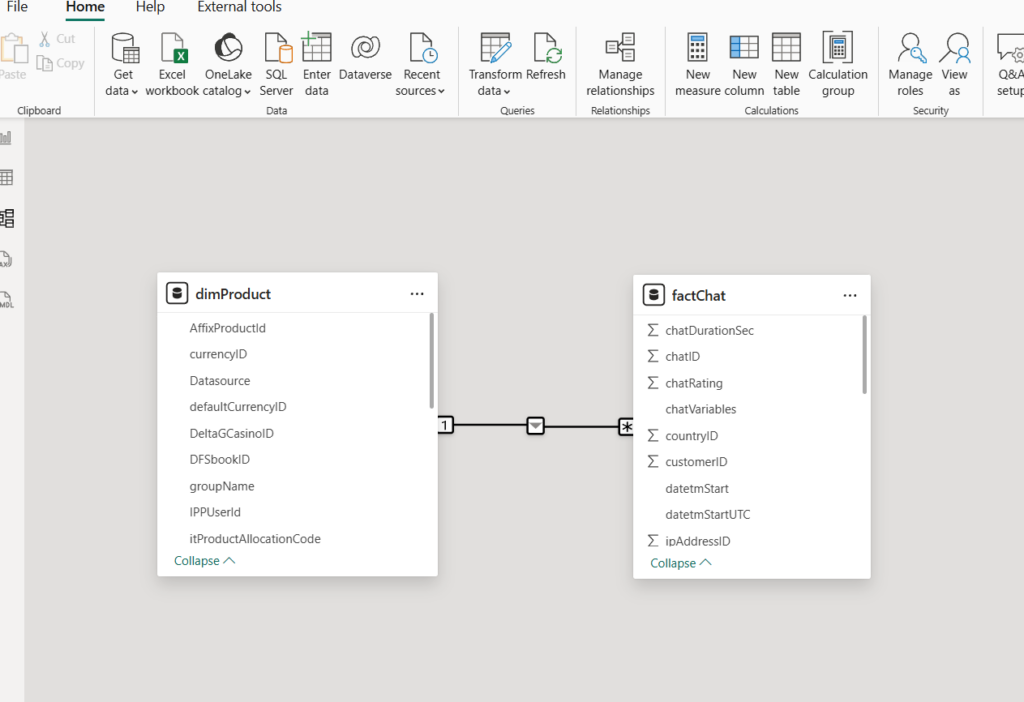The height and width of the screenshot is (702, 1024).
Task: Click the Dataverse icon
Action: coord(365,48)
